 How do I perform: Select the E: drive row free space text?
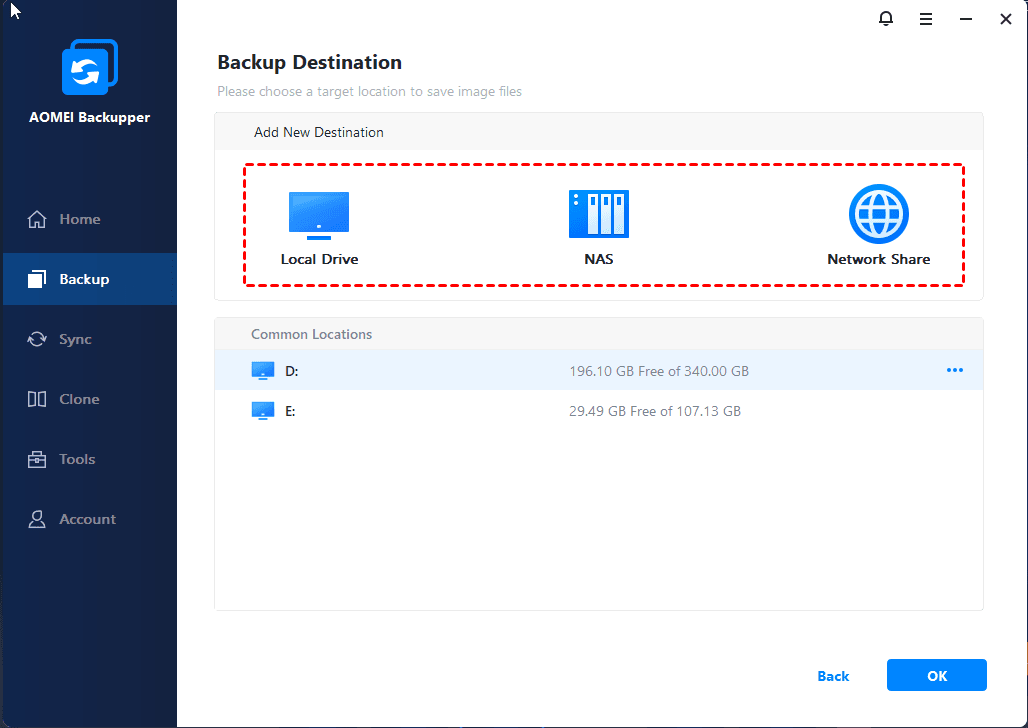pyautogui.click(x=654, y=411)
